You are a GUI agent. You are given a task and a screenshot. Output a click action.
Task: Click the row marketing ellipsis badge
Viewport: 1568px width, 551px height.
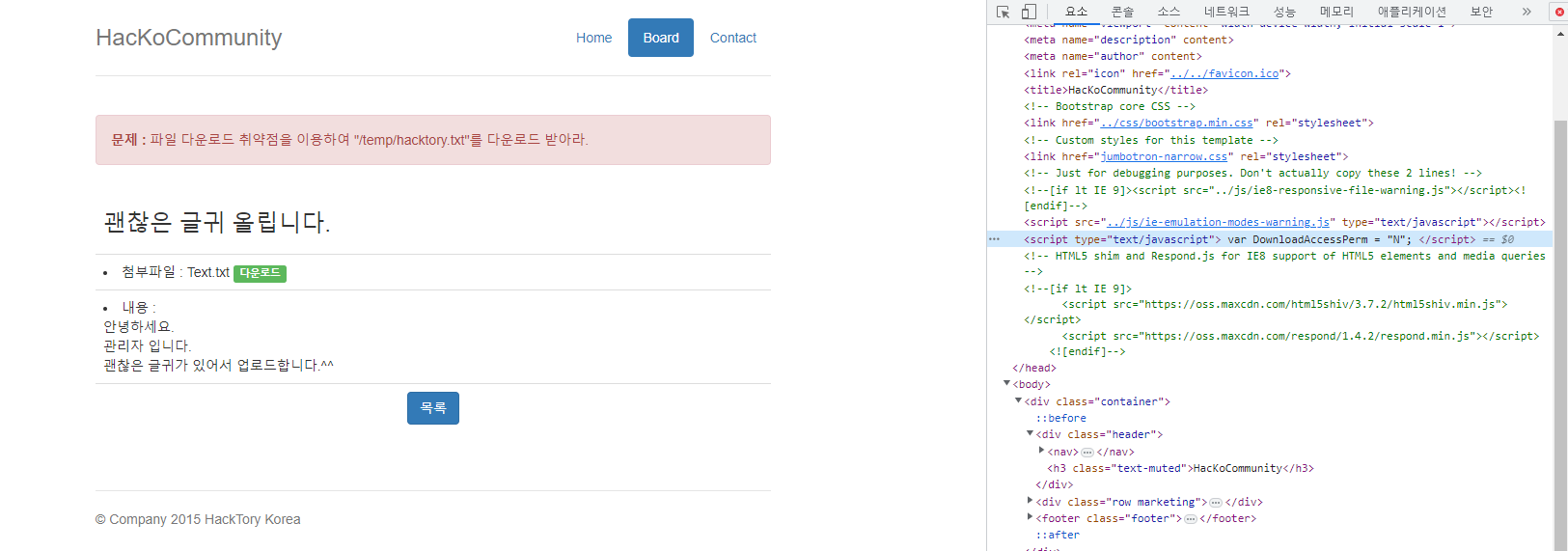coord(1216,502)
